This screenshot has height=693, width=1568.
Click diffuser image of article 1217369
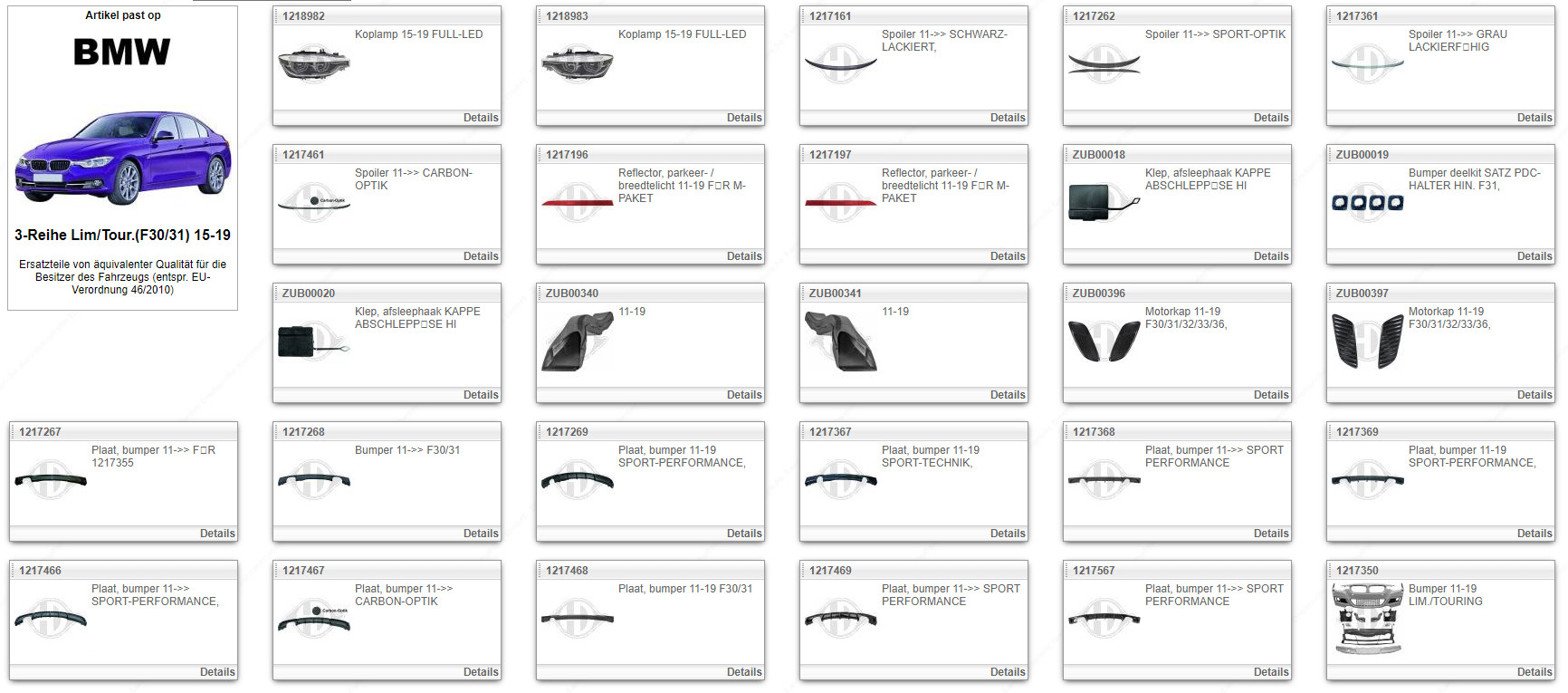tap(1367, 479)
